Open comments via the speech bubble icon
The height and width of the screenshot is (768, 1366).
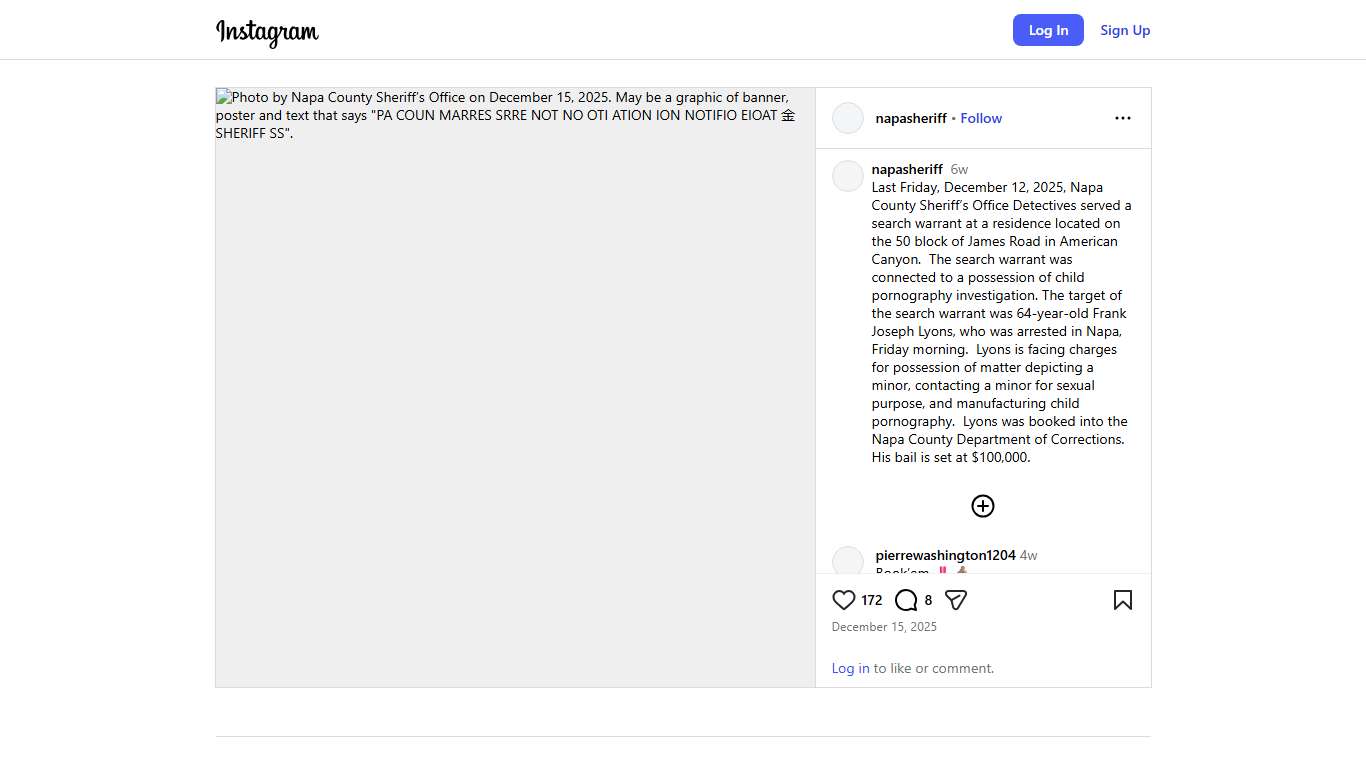tap(906, 600)
